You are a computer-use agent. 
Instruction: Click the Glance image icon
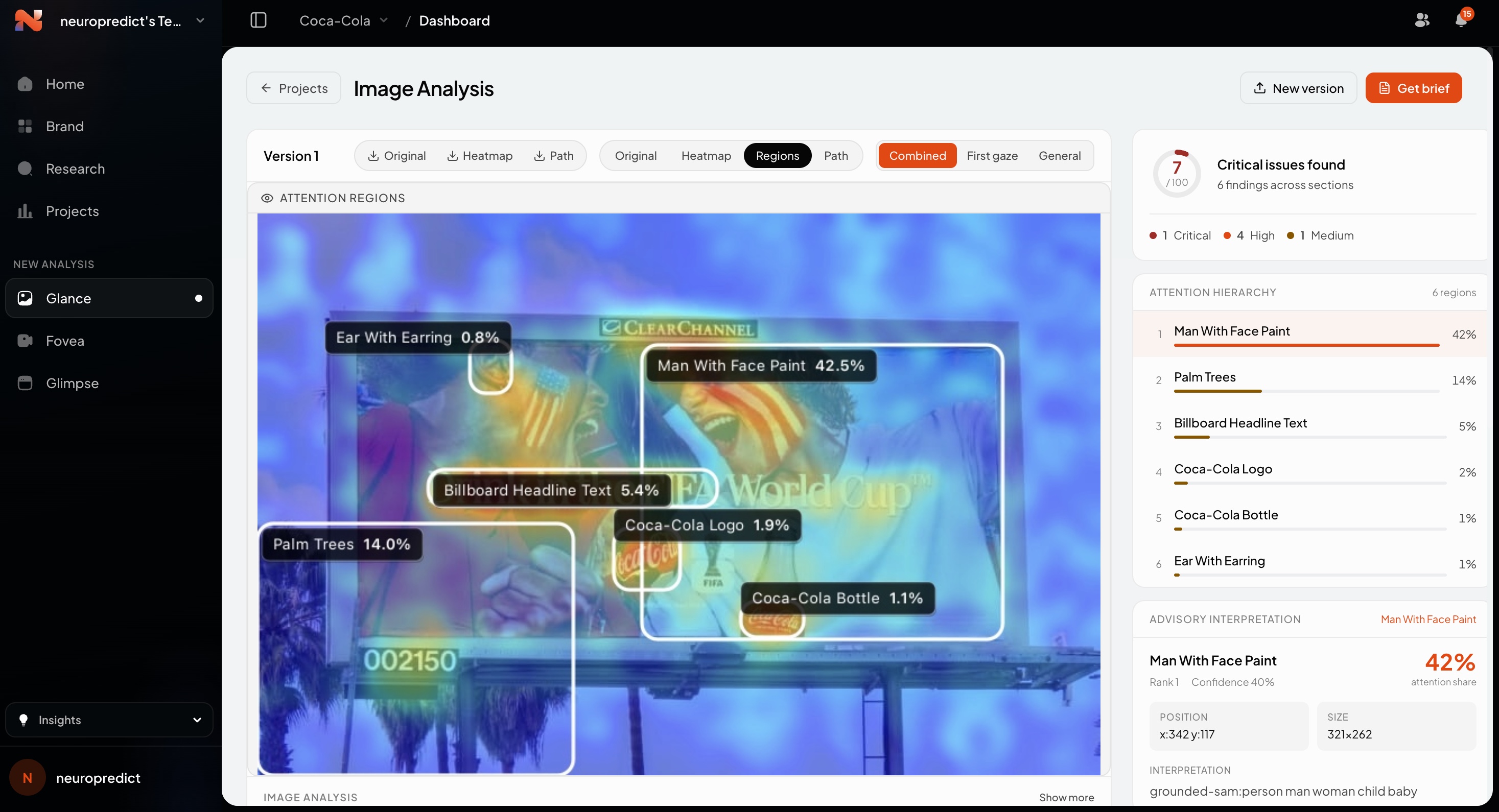[x=25, y=298]
